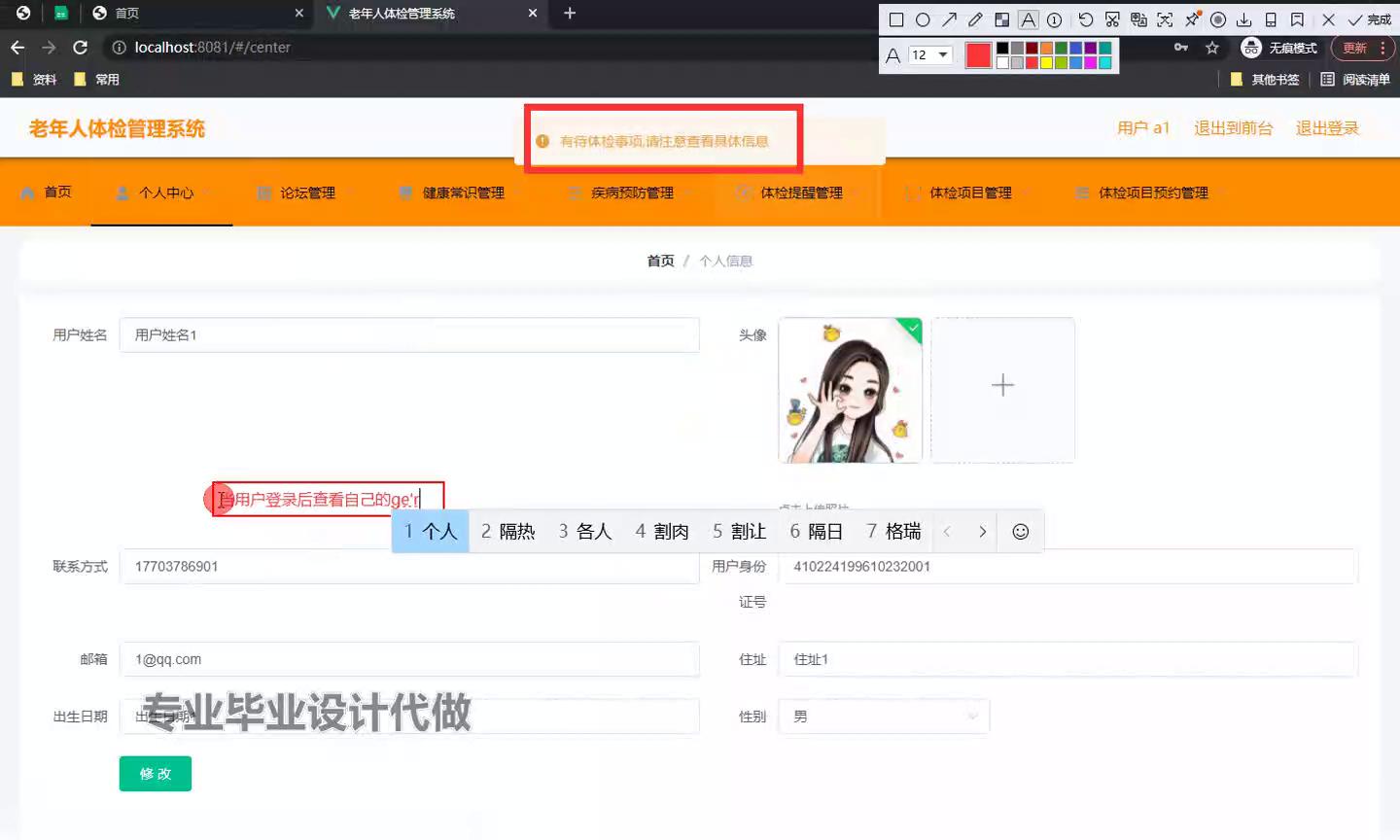
Task: Select the ellipse annotation tool
Action: click(923, 19)
